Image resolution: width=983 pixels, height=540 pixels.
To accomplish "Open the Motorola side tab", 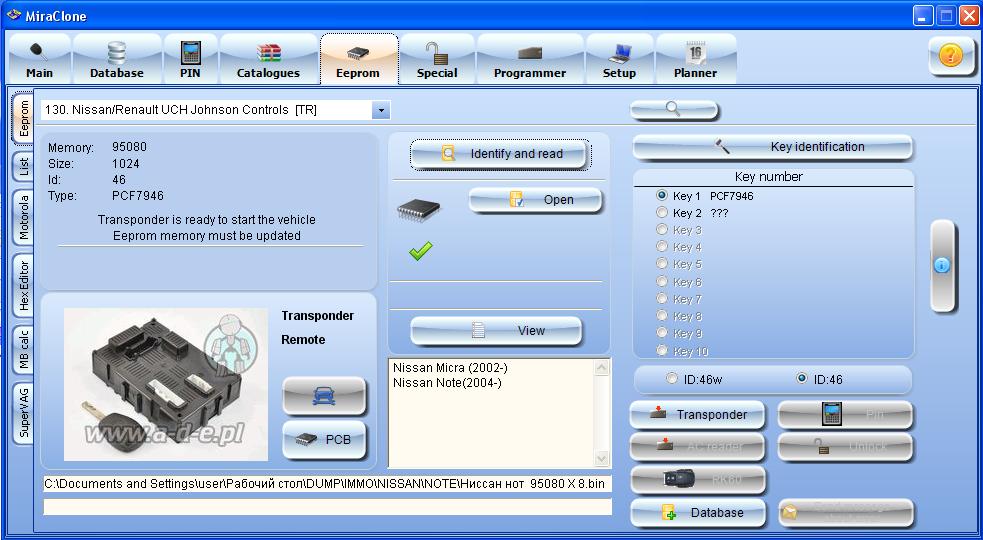I will pos(23,217).
